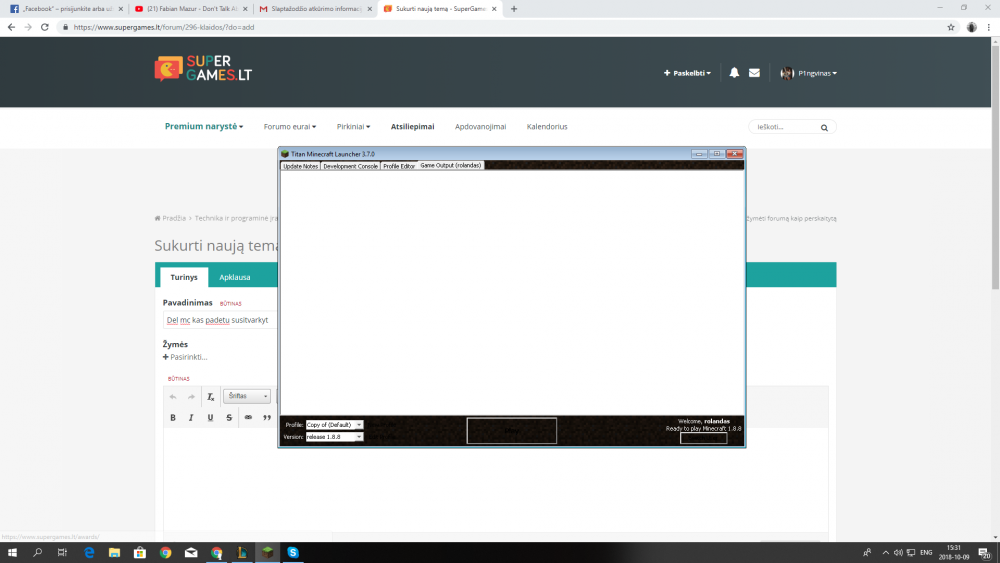This screenshot has height=563, width=1000.
Task: Show hidden system tray icons
Action: tap(885, 552)
